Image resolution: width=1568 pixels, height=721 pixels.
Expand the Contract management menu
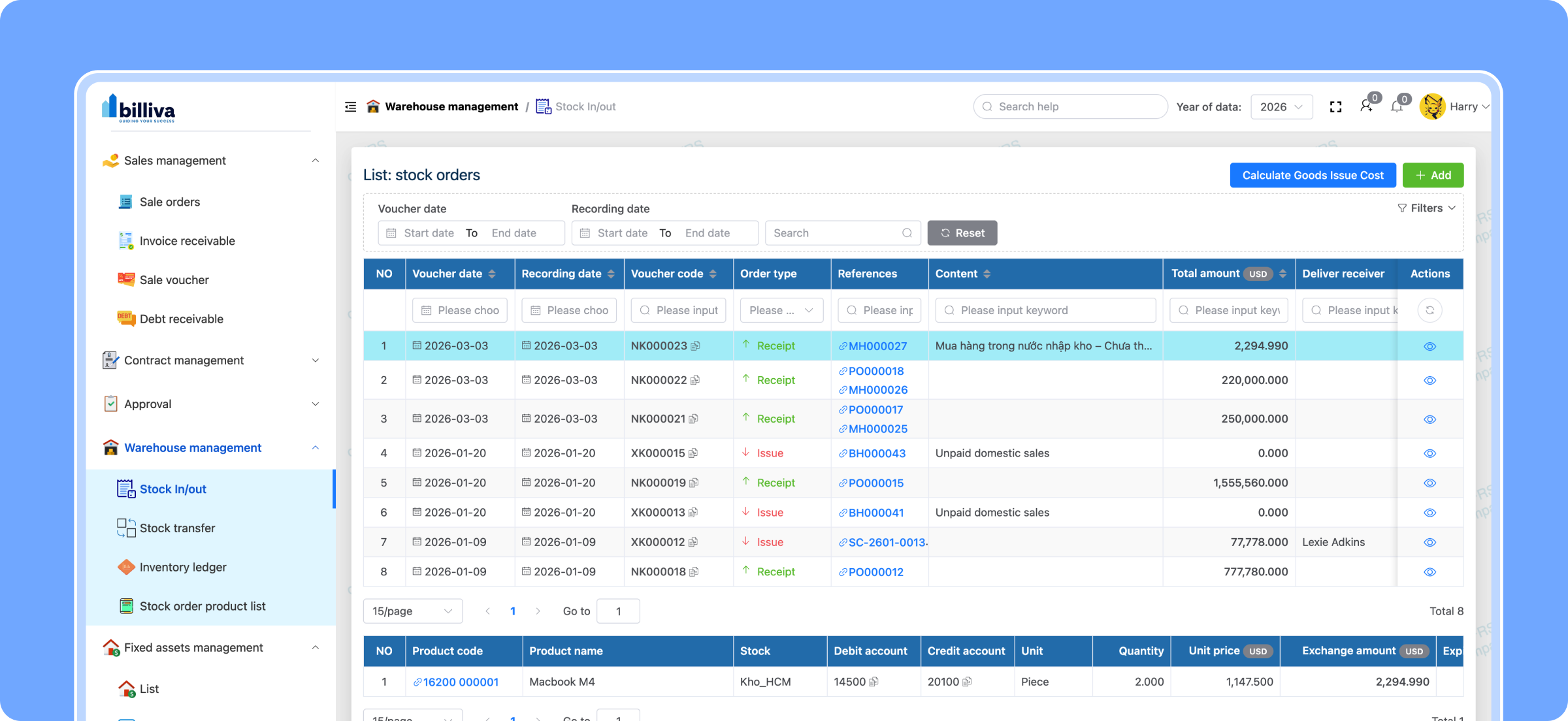tap(211, 360)
